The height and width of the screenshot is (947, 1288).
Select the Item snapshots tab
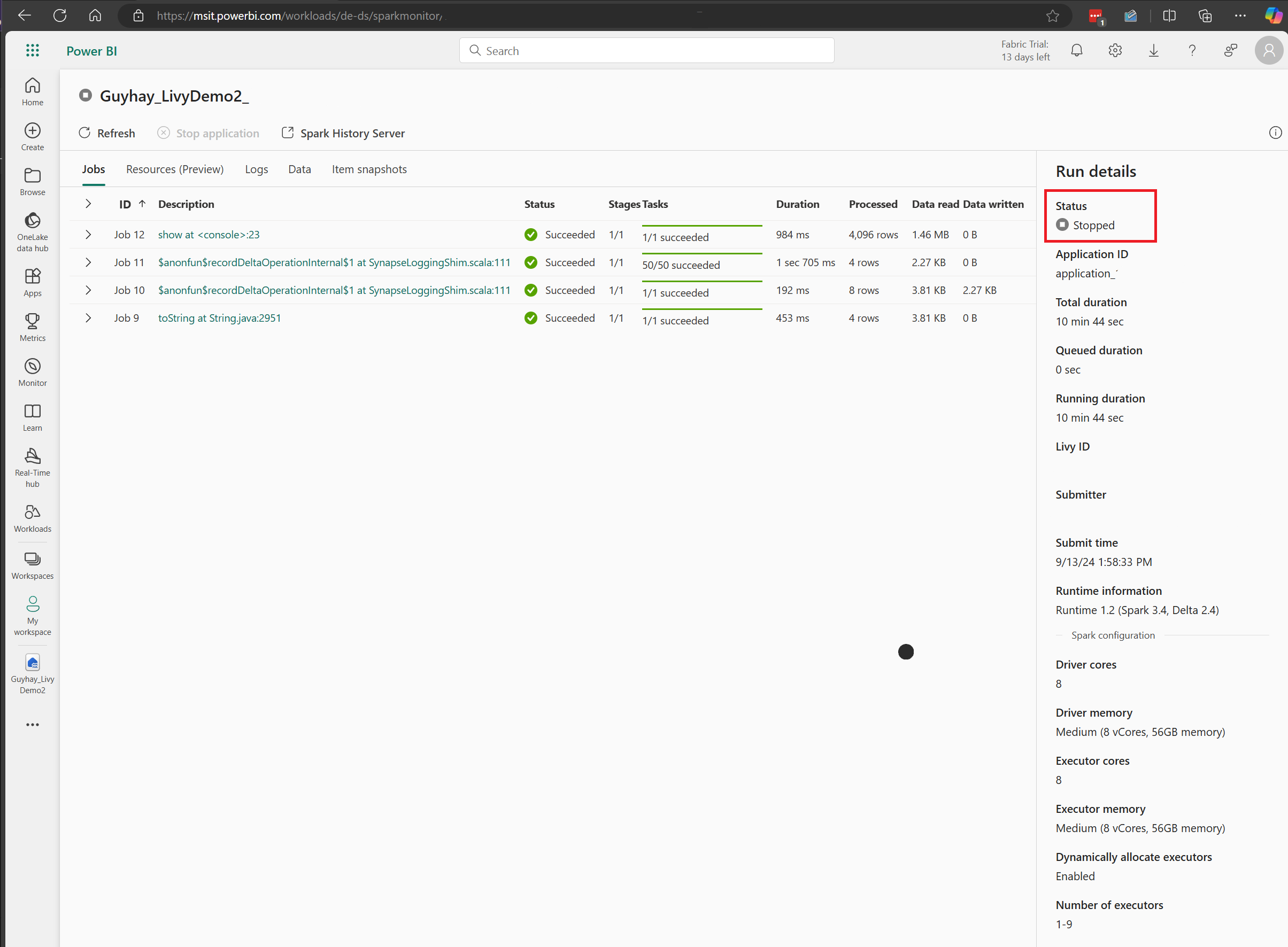[x=369, y=169]
